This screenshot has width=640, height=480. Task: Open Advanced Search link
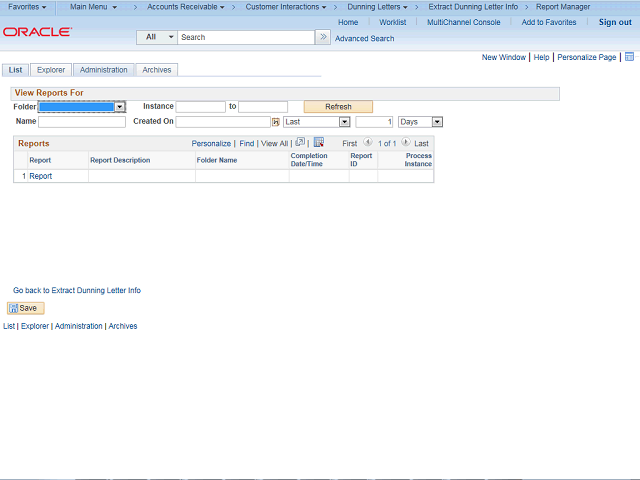[x=364, y=38]
